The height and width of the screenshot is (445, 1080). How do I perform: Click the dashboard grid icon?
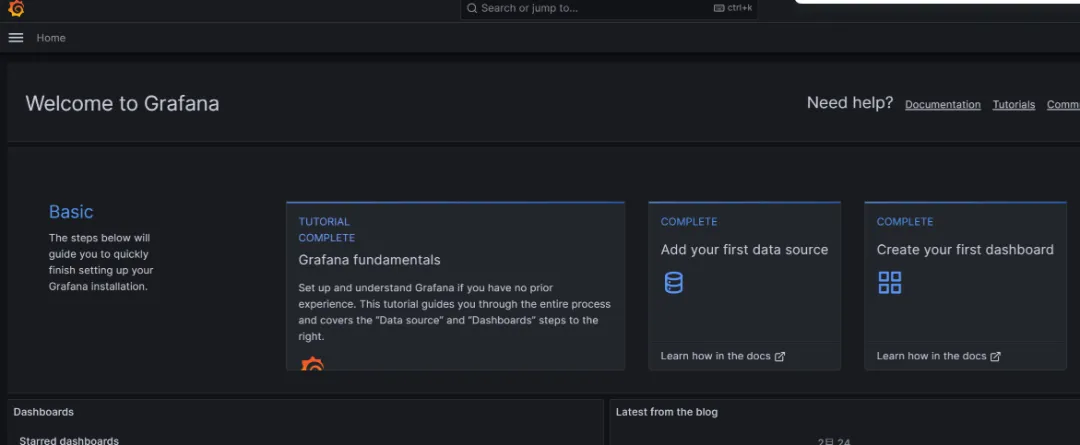click(x=890, y=282)
